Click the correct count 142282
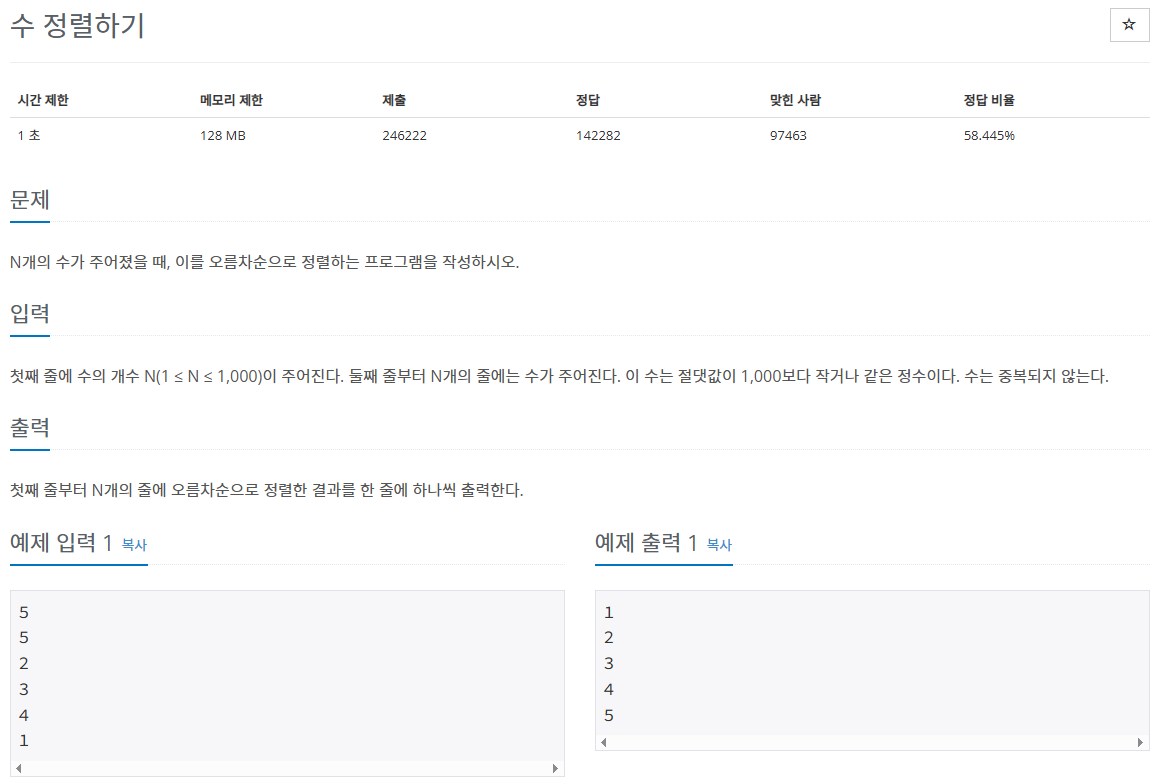This screenshot has width=1166, height=783. pyautogui.click(x=598, y=135)
